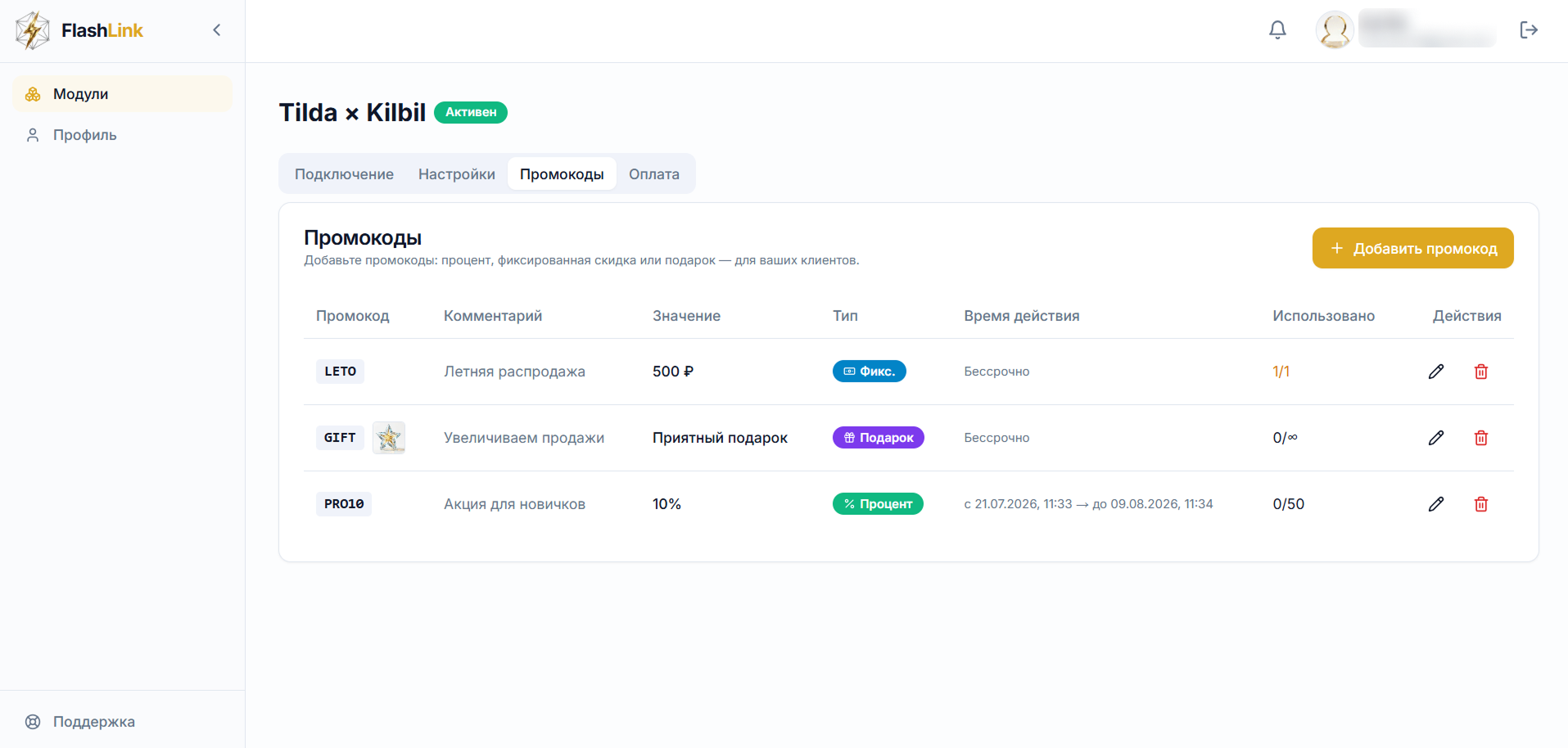Collapse the sidebar with the chevron
The height and width of the screenshot is (748, 1568).
(217, 30)
